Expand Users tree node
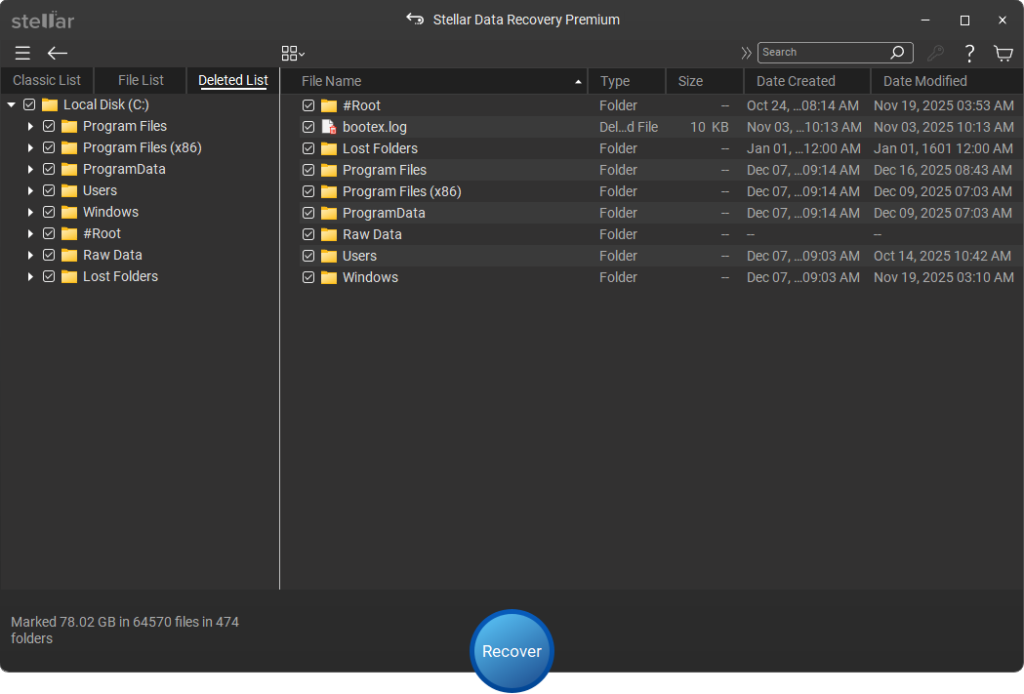This screenshot has width=1024, height=694. (30, 191)
